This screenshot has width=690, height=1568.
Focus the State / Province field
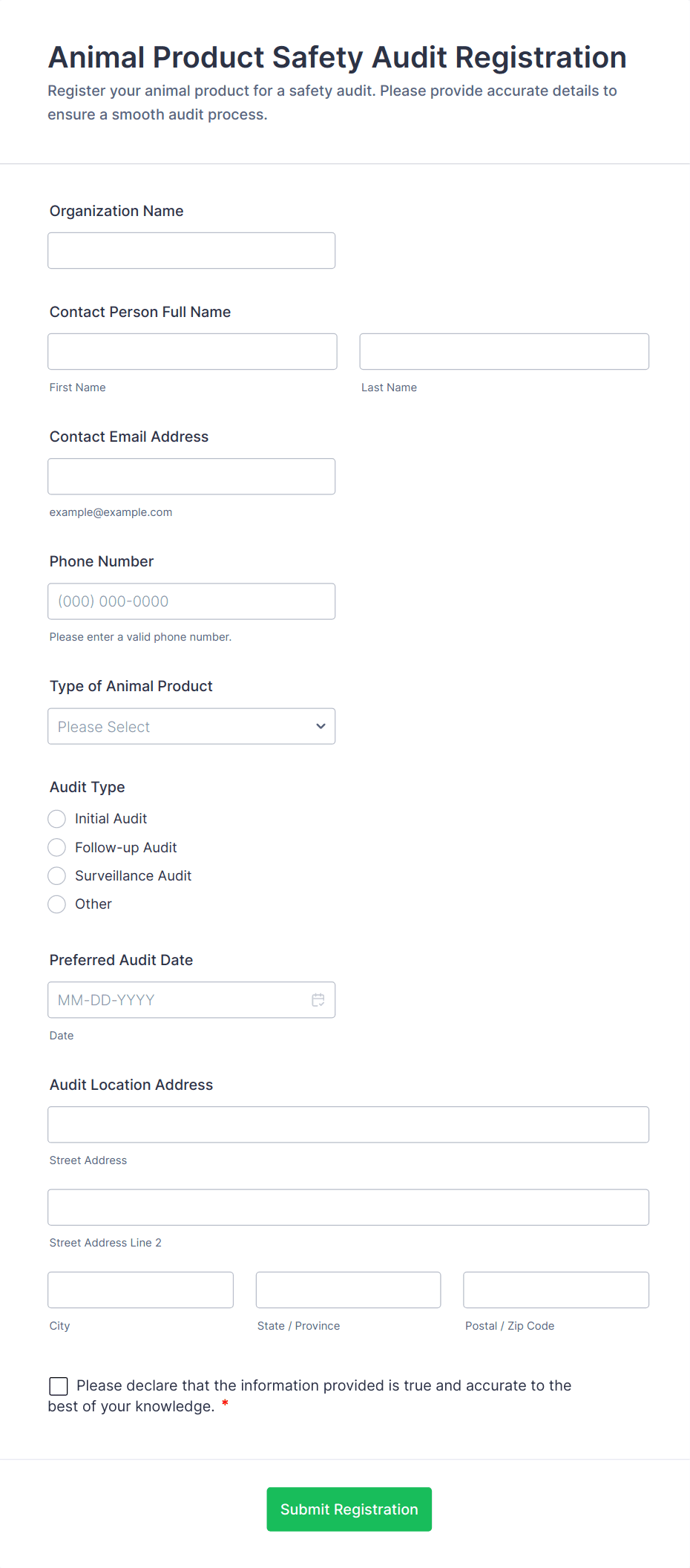tap(348, 1290)
